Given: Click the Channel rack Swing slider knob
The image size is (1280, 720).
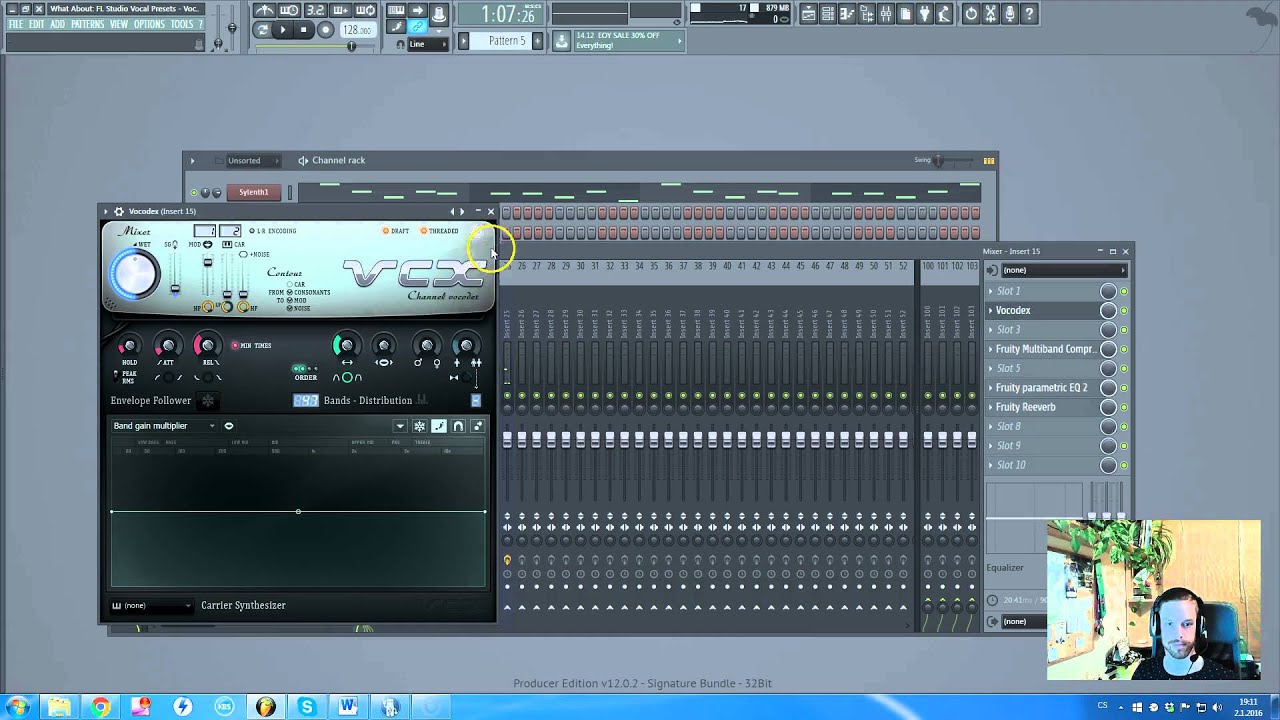Looking at the screenshot, I should pyautogui.click(x=937, y=160).
